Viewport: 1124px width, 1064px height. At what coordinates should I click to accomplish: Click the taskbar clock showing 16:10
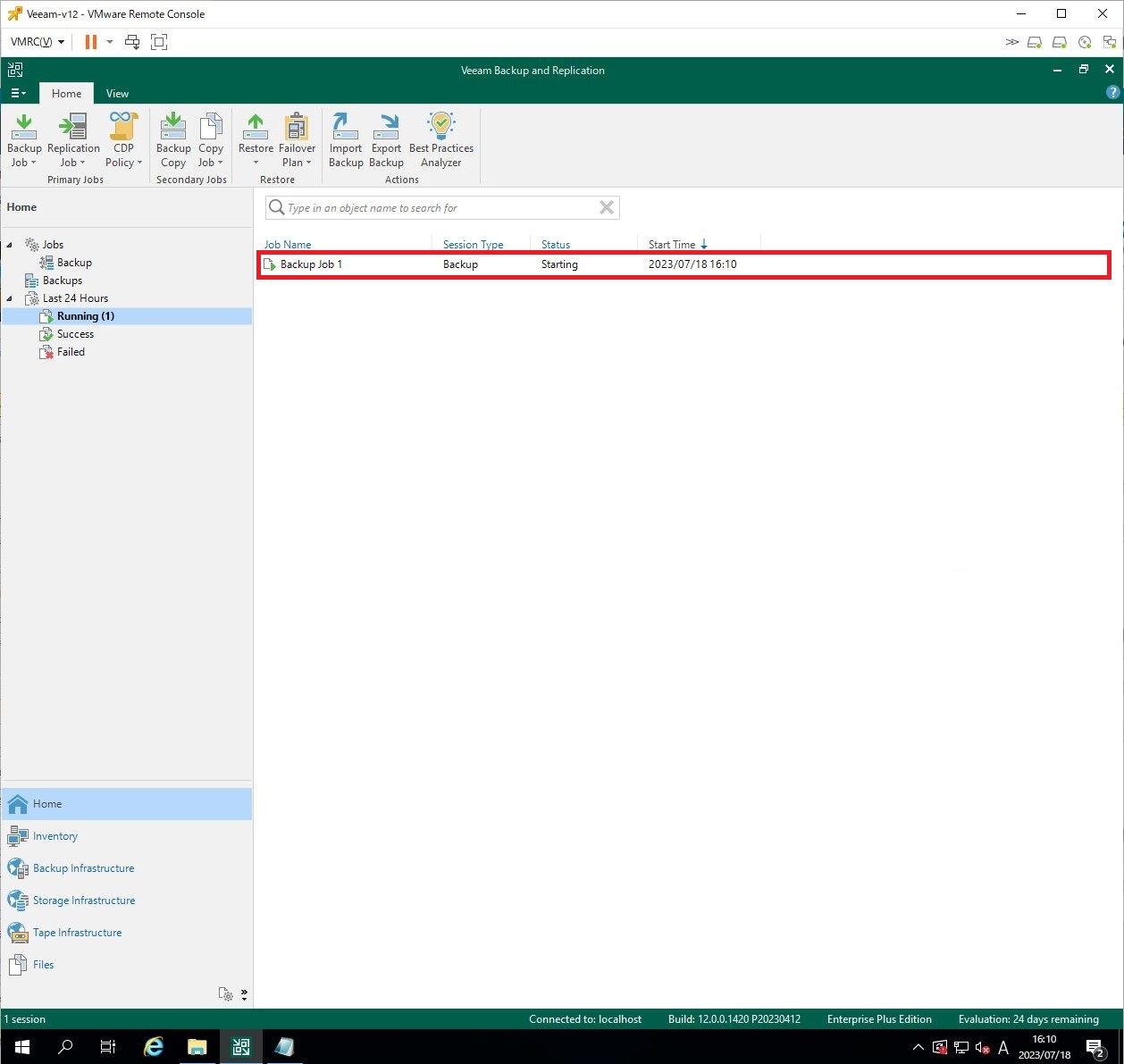(1044, 1048)
